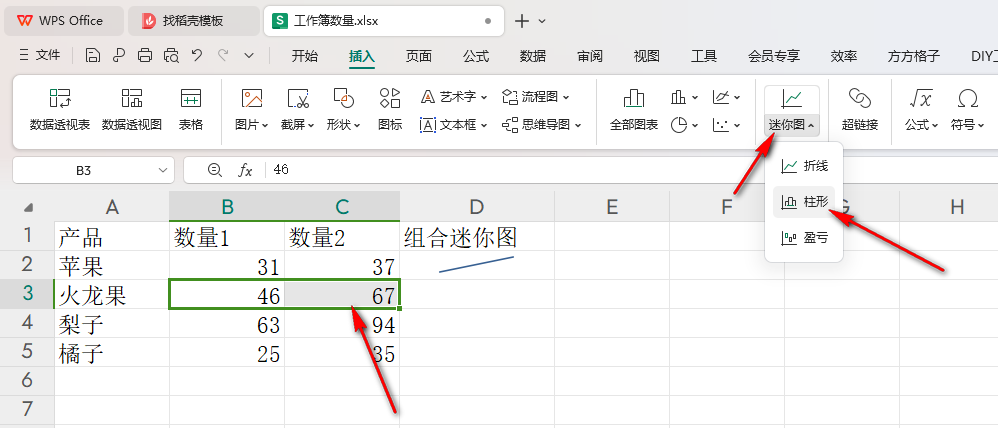This screenshot has width=998, height=428.
Task: Select 盈亏 win/loss sparkline option
Action: pos(805,238)
